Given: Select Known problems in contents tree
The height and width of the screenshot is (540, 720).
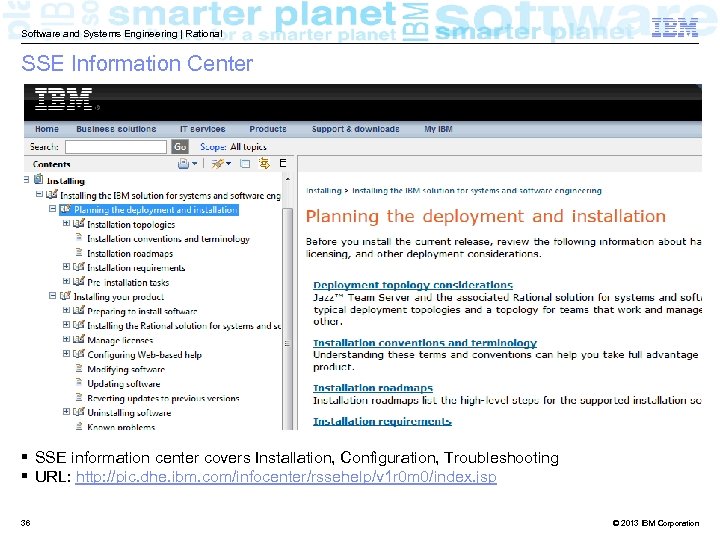Looking at the screenshot, I should pos(121,427).
